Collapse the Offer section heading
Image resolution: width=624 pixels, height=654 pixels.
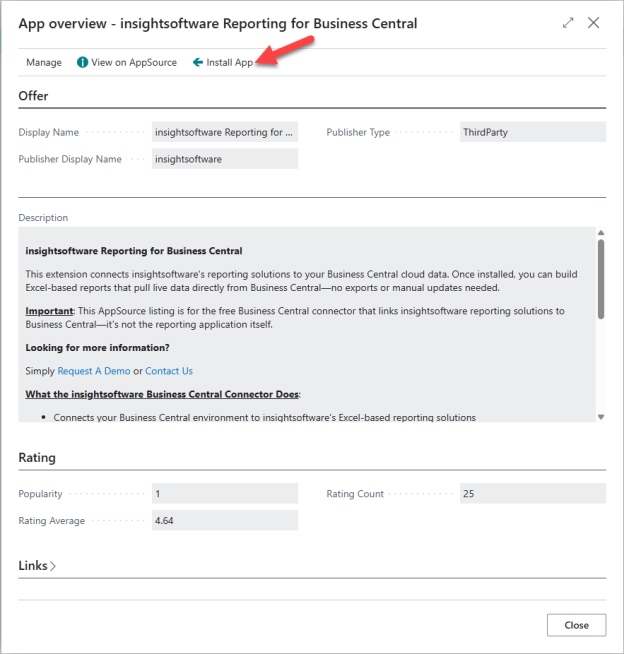coord(33,96)
